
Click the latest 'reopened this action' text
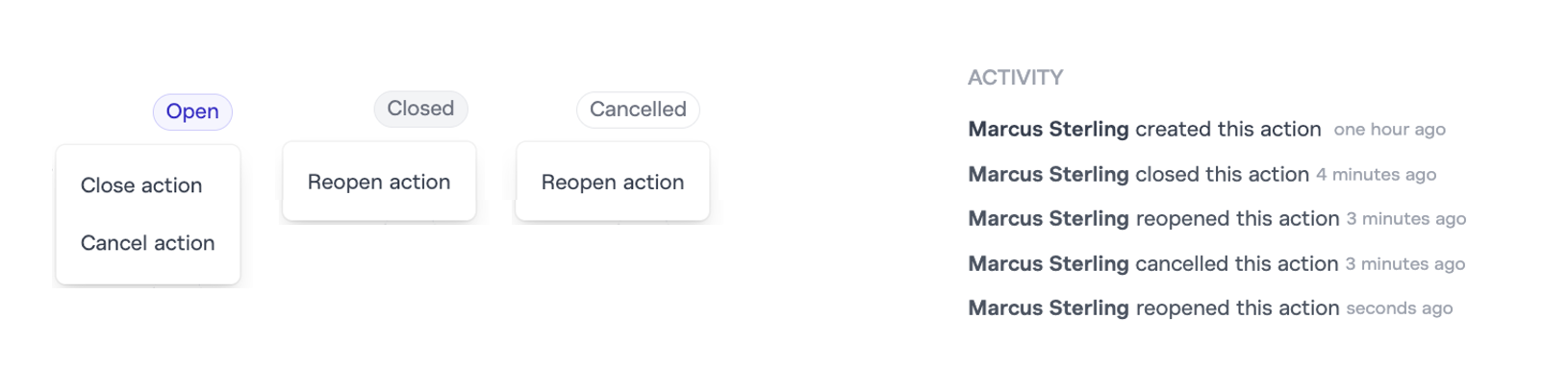[x=1237, y=307]
